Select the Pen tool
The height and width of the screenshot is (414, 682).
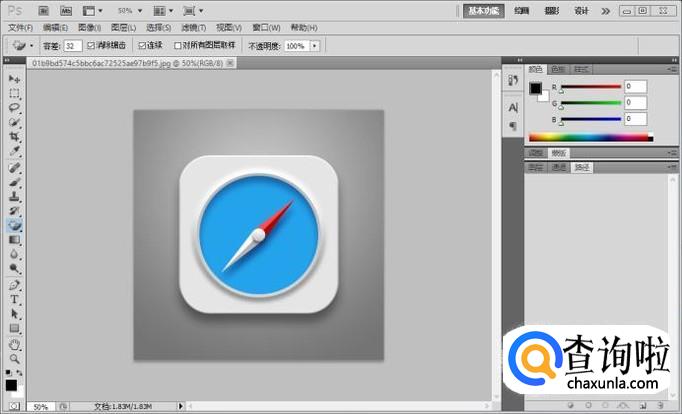point(14,285)
